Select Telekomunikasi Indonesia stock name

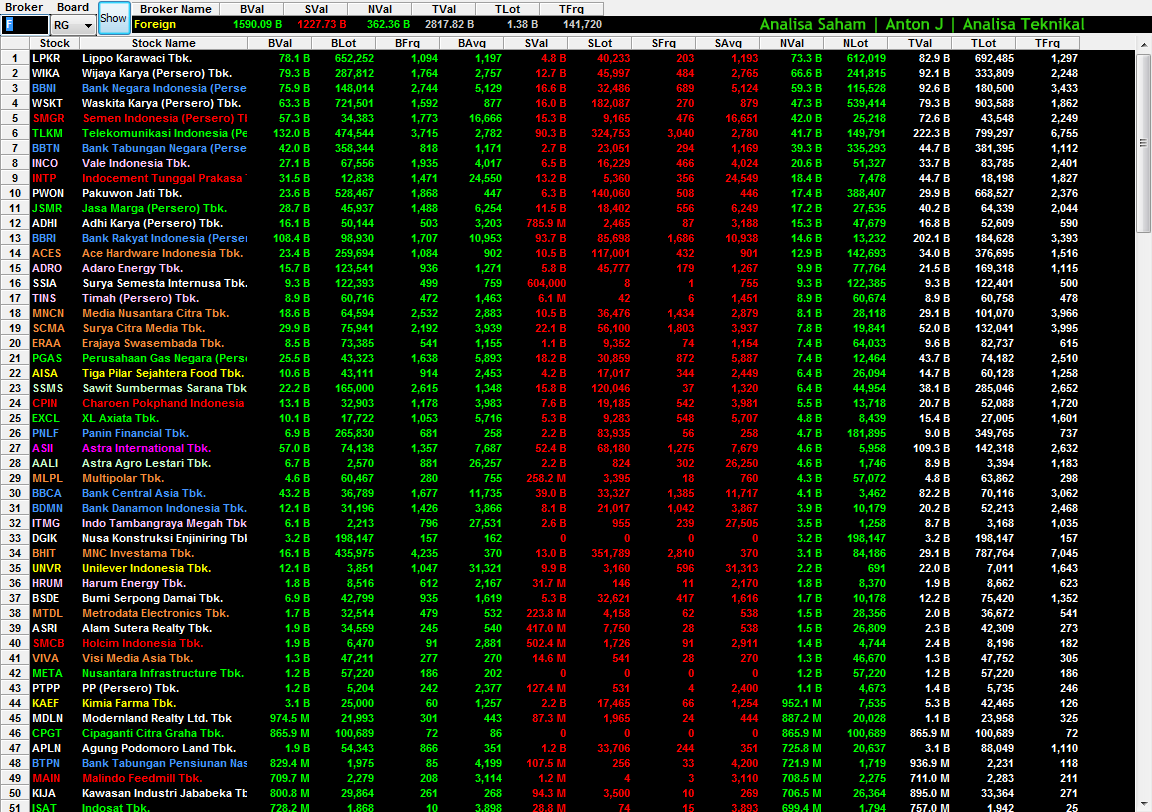164,133
